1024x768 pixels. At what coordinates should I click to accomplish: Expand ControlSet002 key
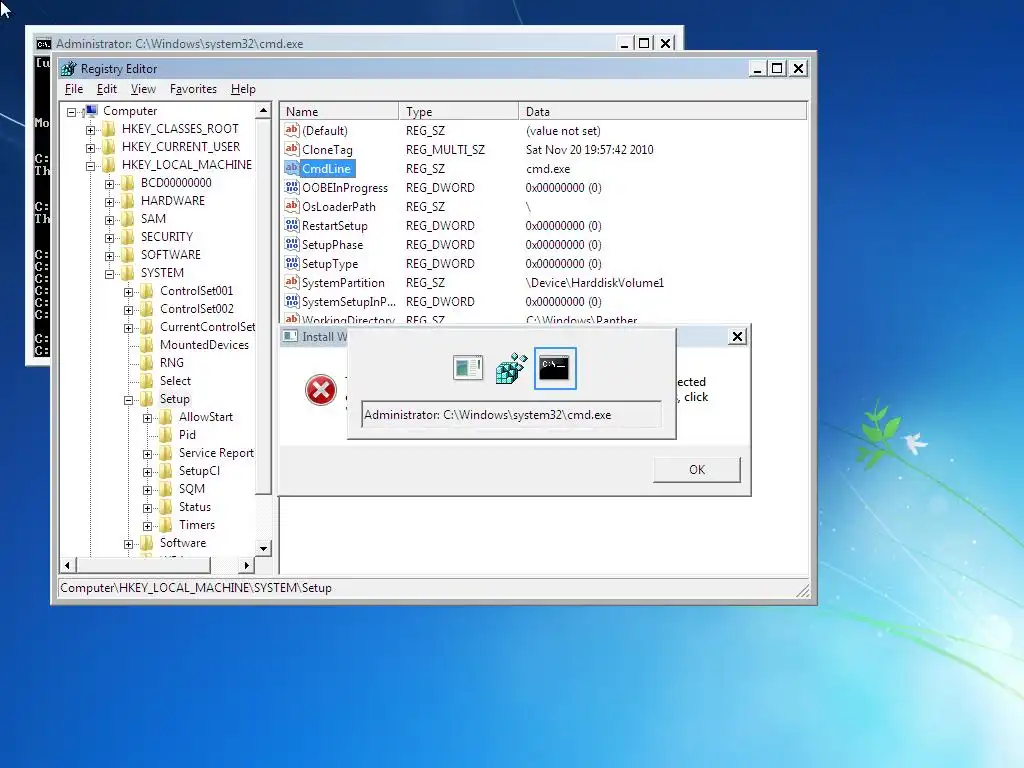click(129, 310)
